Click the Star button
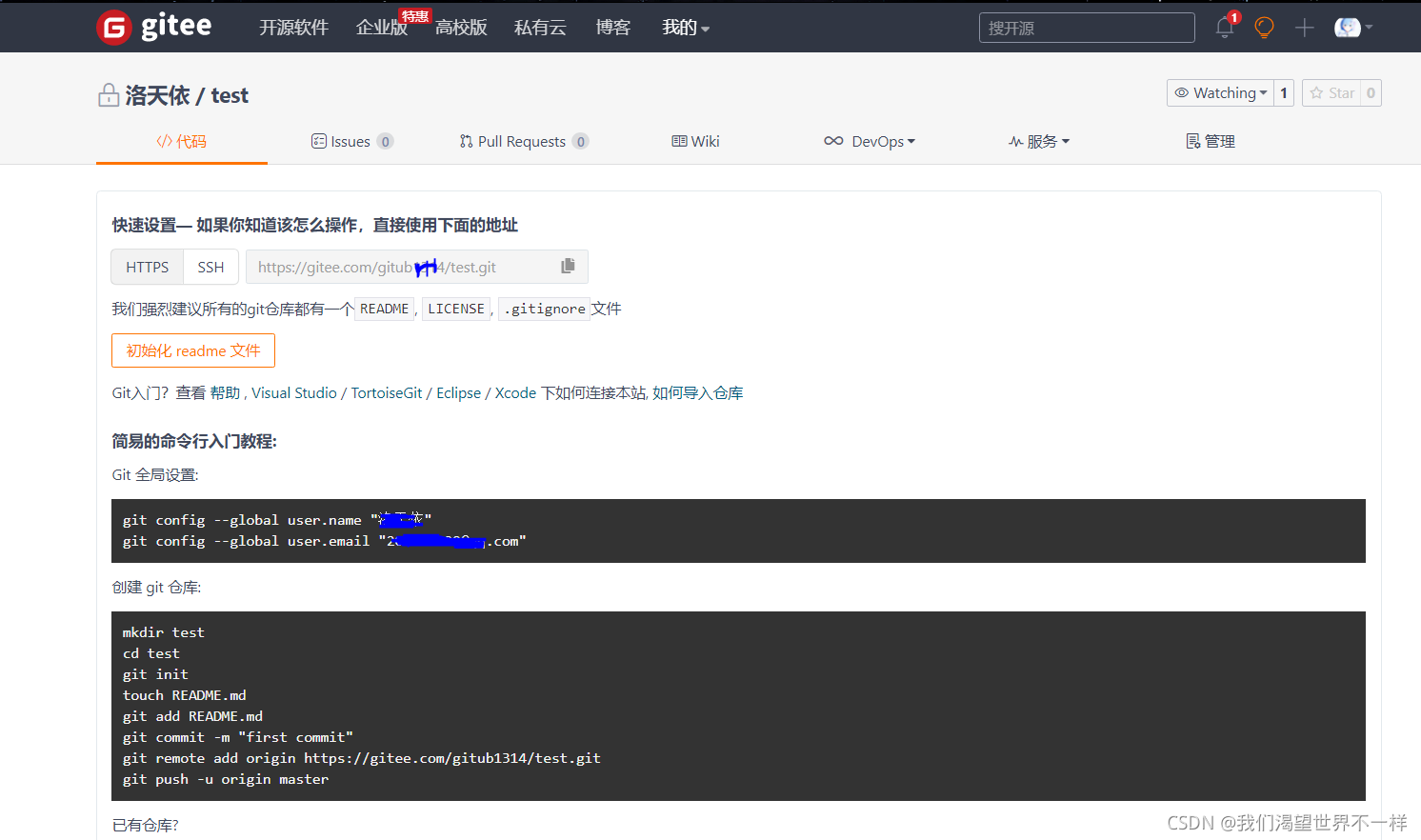 pyautogui.click(x=1331, y=92)
